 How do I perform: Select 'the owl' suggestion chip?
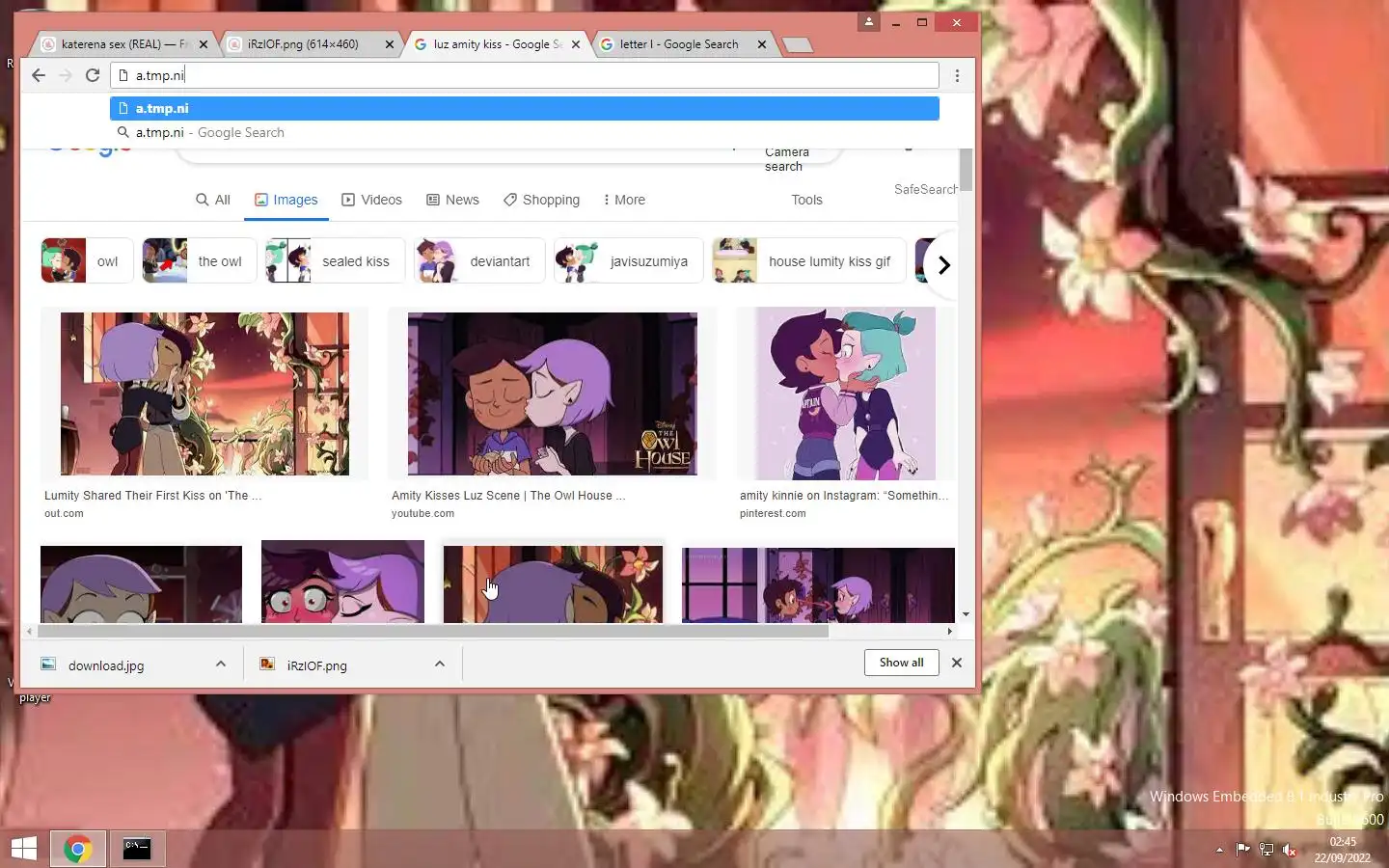pos(199,261)
